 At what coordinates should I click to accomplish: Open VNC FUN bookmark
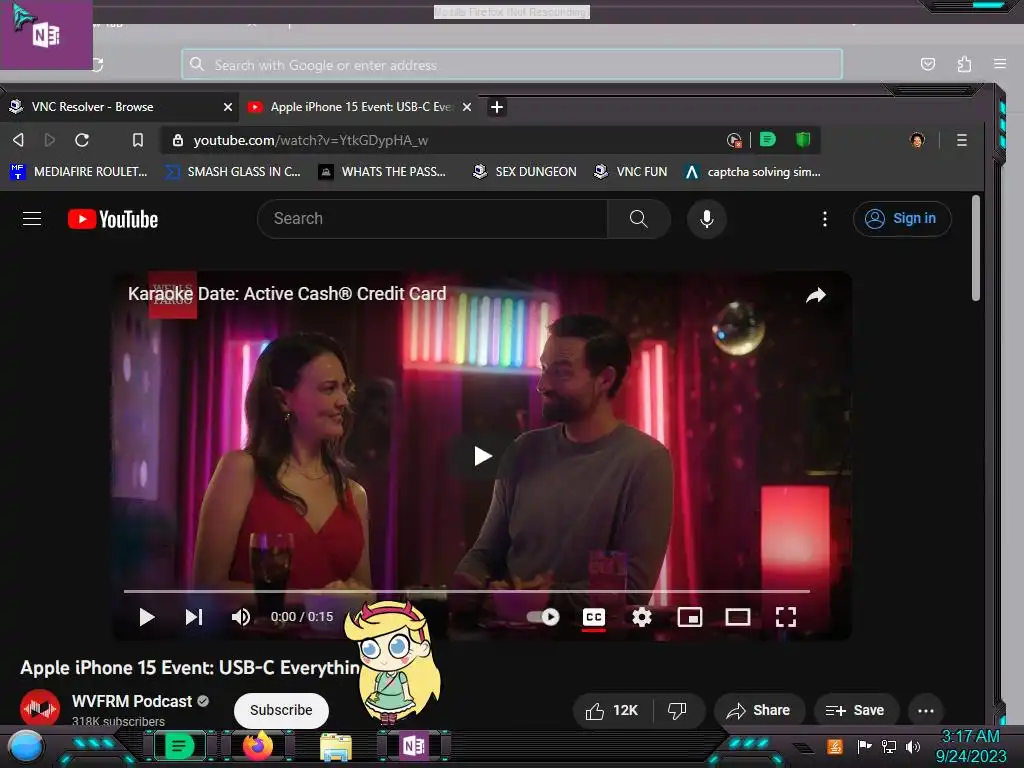point(631,172)
